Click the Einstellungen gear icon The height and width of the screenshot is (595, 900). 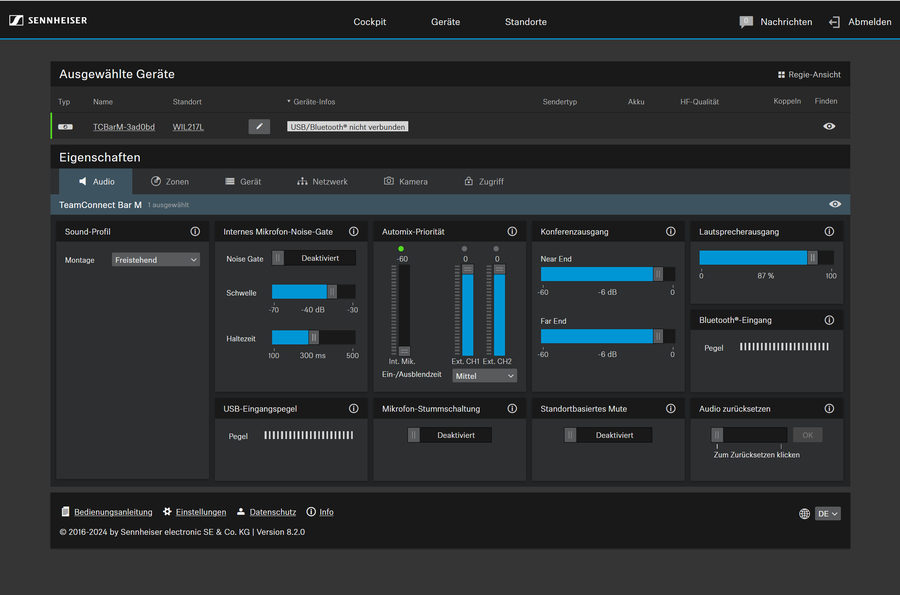[x=167, y=511]
